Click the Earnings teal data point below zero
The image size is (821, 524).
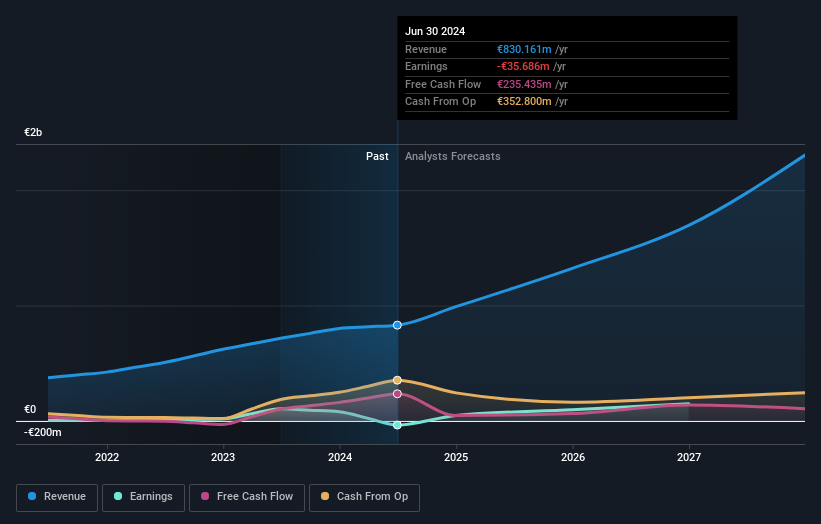pos(397,425)
